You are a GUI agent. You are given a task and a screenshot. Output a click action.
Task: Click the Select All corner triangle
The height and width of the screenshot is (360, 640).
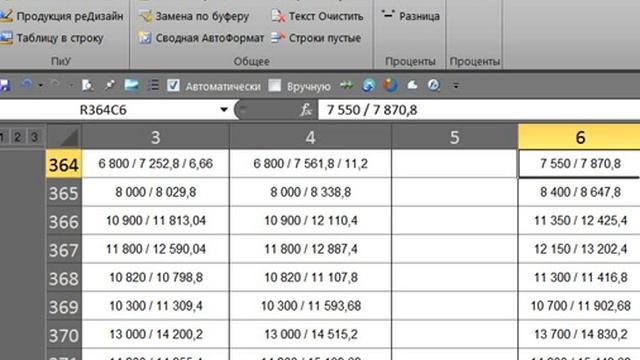[64, 136]
